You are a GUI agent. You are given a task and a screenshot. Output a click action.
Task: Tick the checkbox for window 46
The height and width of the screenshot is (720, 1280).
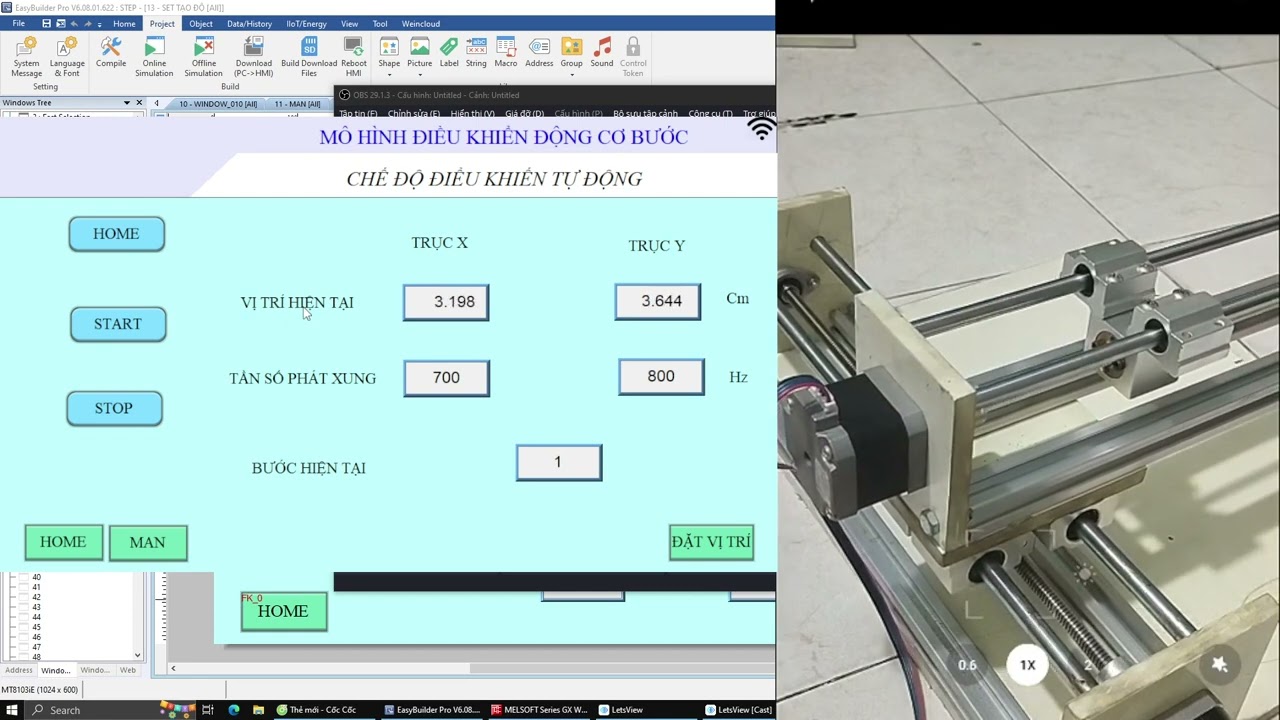pos(24,637)
